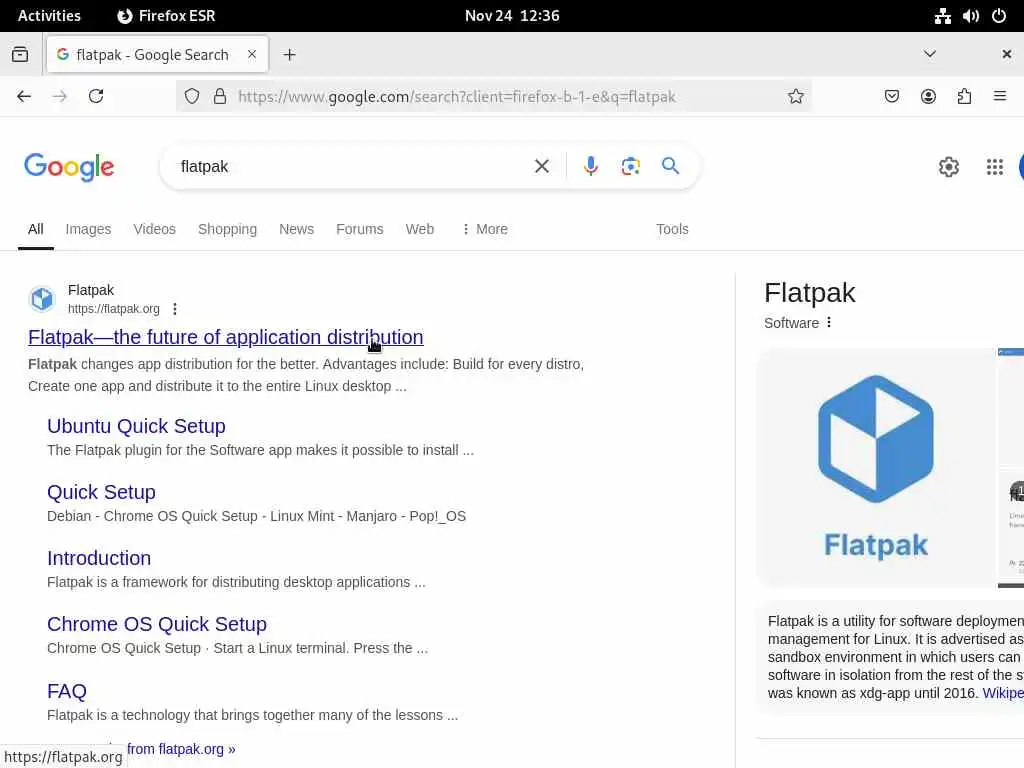The height and width of the screenshot is (768, 1024).
Task: View site security padlock info
Action: click(x=220, y=97)
